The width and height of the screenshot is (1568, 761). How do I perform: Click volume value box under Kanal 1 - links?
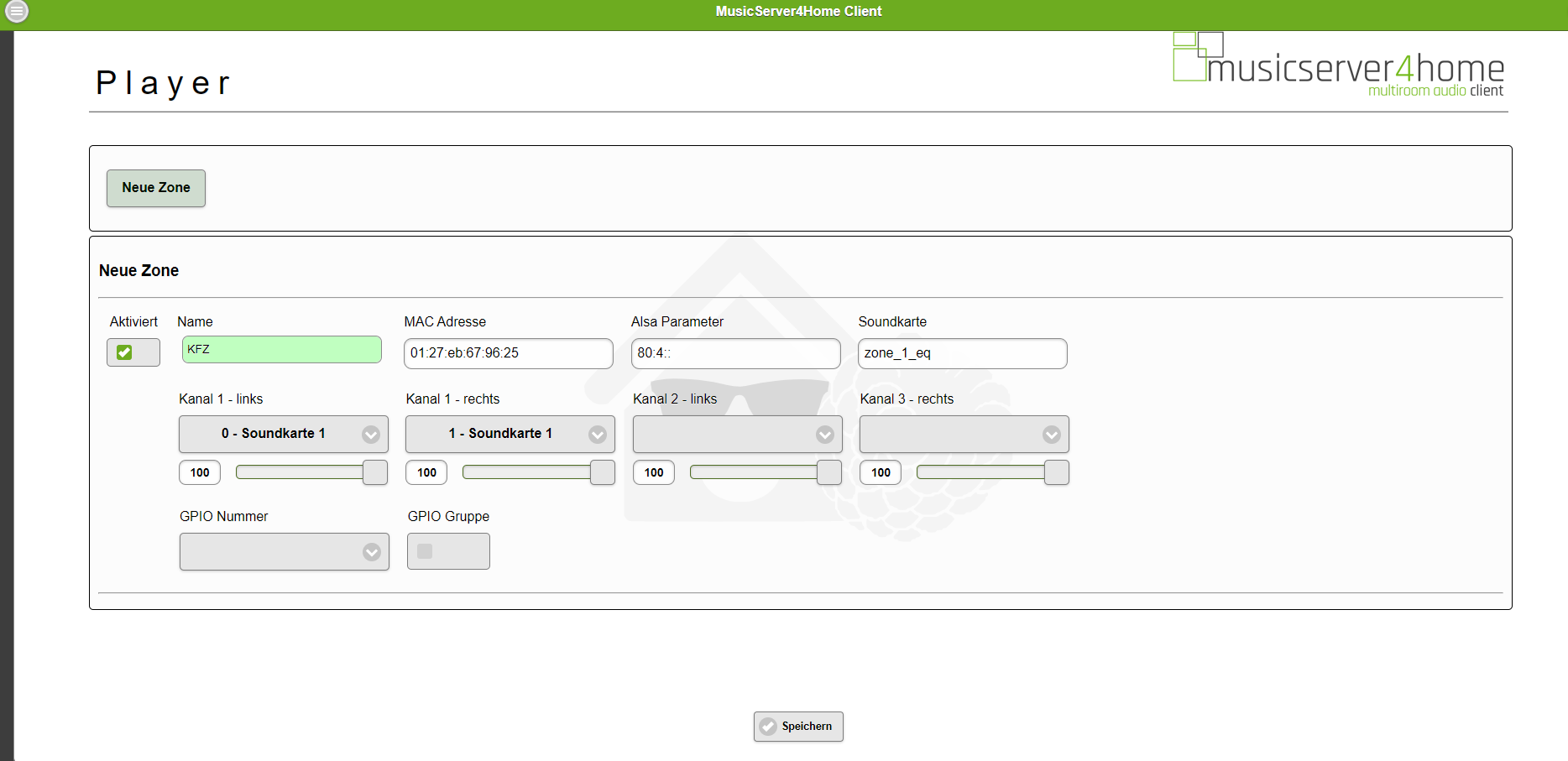pyautogui.click(x=200, y=472)
